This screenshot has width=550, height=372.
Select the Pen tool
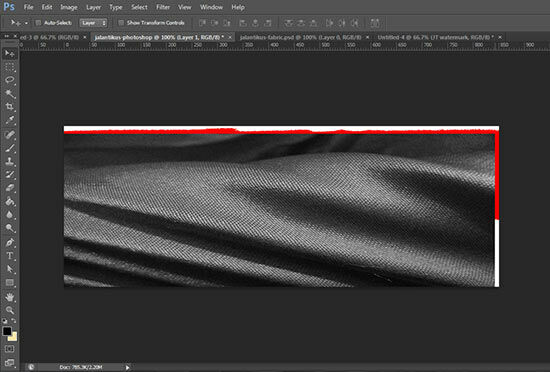tap(9, 242)
